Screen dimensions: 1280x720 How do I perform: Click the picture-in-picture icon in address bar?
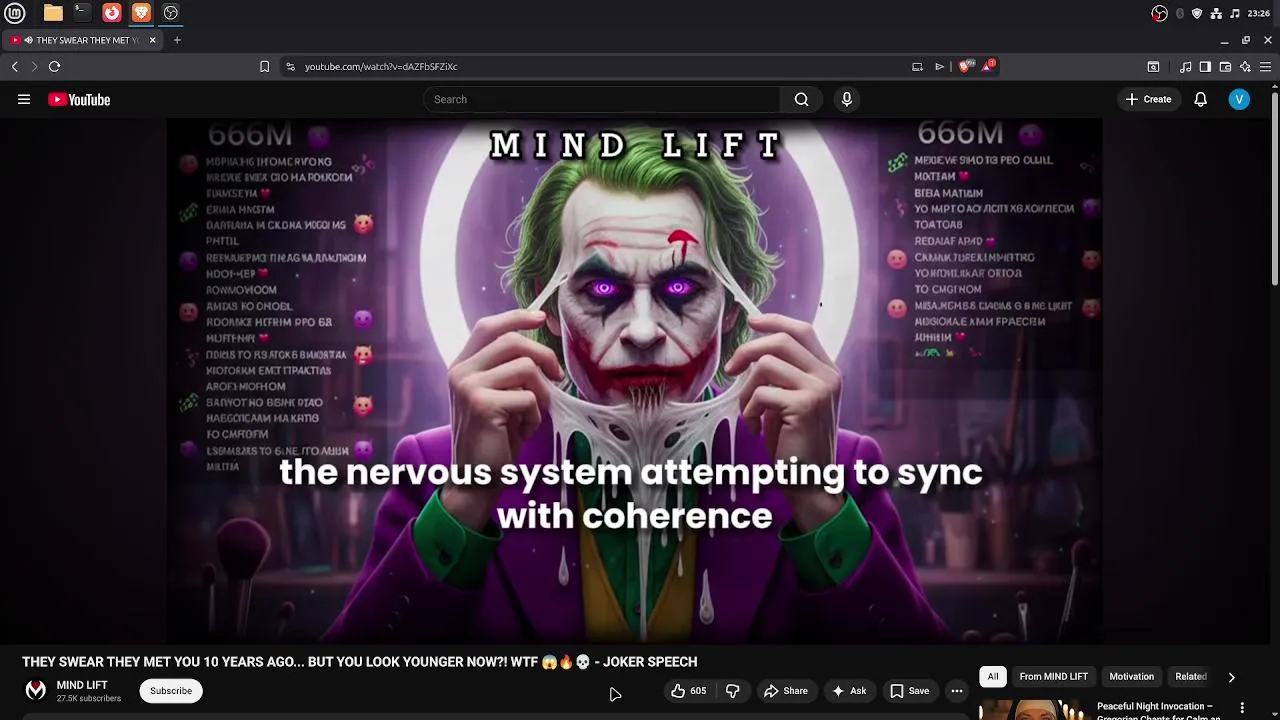917,66
